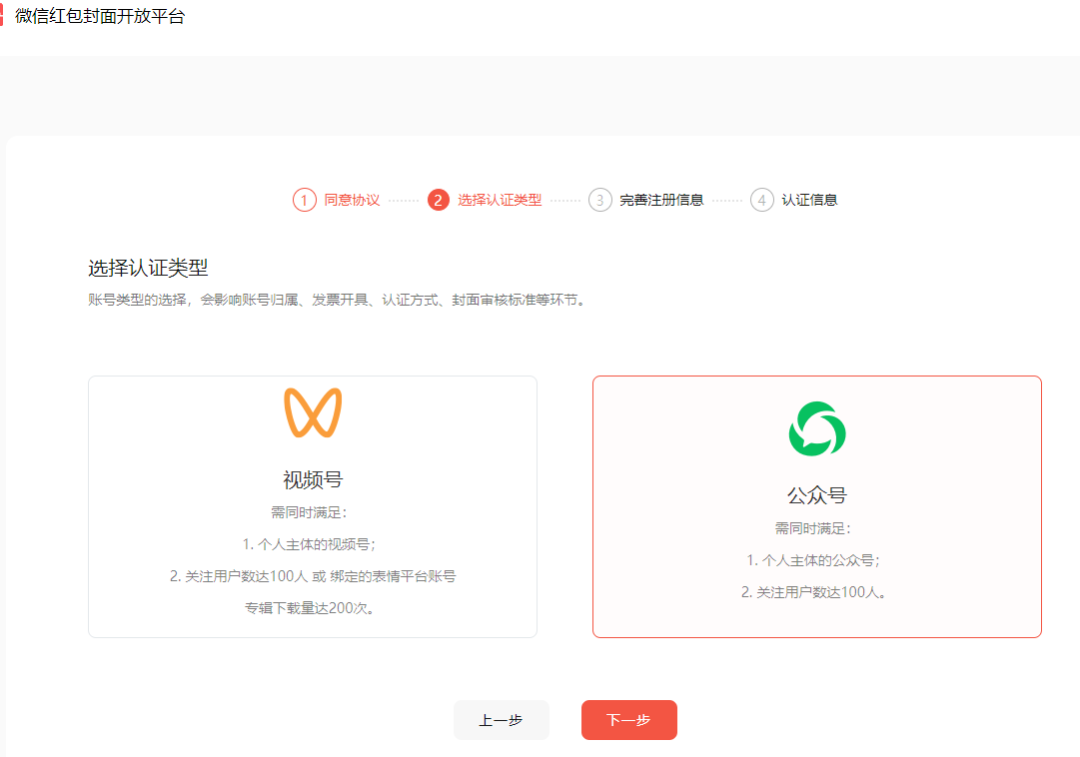Click the red logo beside 微信红包封面开放平台
The image size is (1080, 757).
[1, 16]
